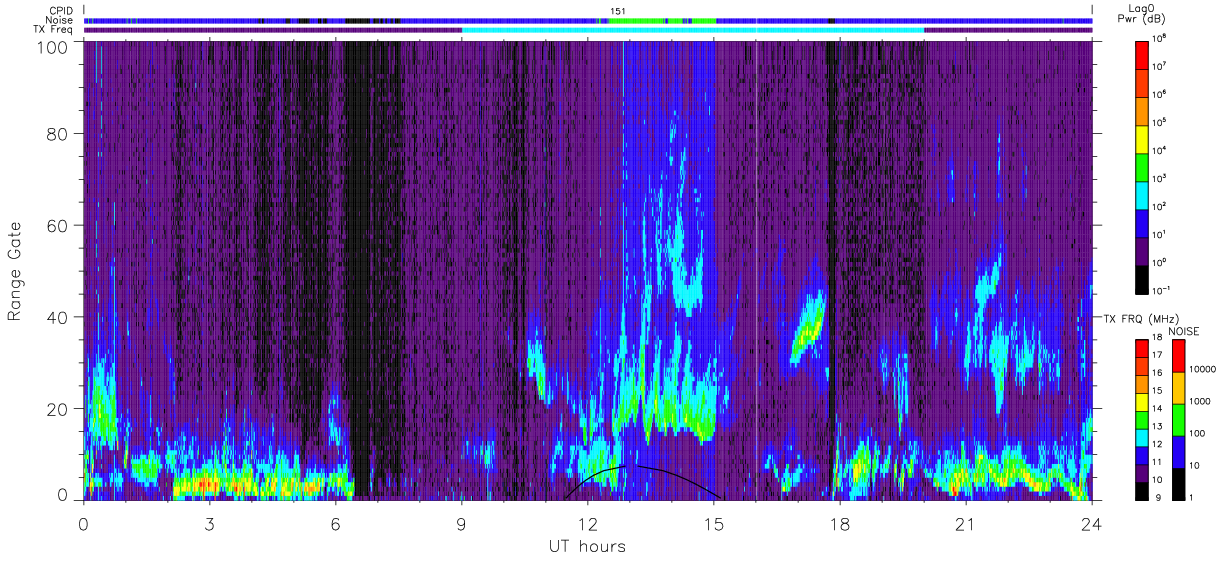The height and width of the screenshot is (567, 1228).
Task: Click the 3 tick on the UT hours axis
Action: pyautogui.click(x=209, y=524)
